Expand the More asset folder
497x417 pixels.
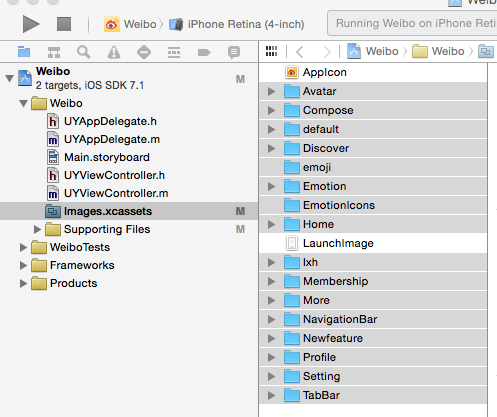click(x=272, y=301)
